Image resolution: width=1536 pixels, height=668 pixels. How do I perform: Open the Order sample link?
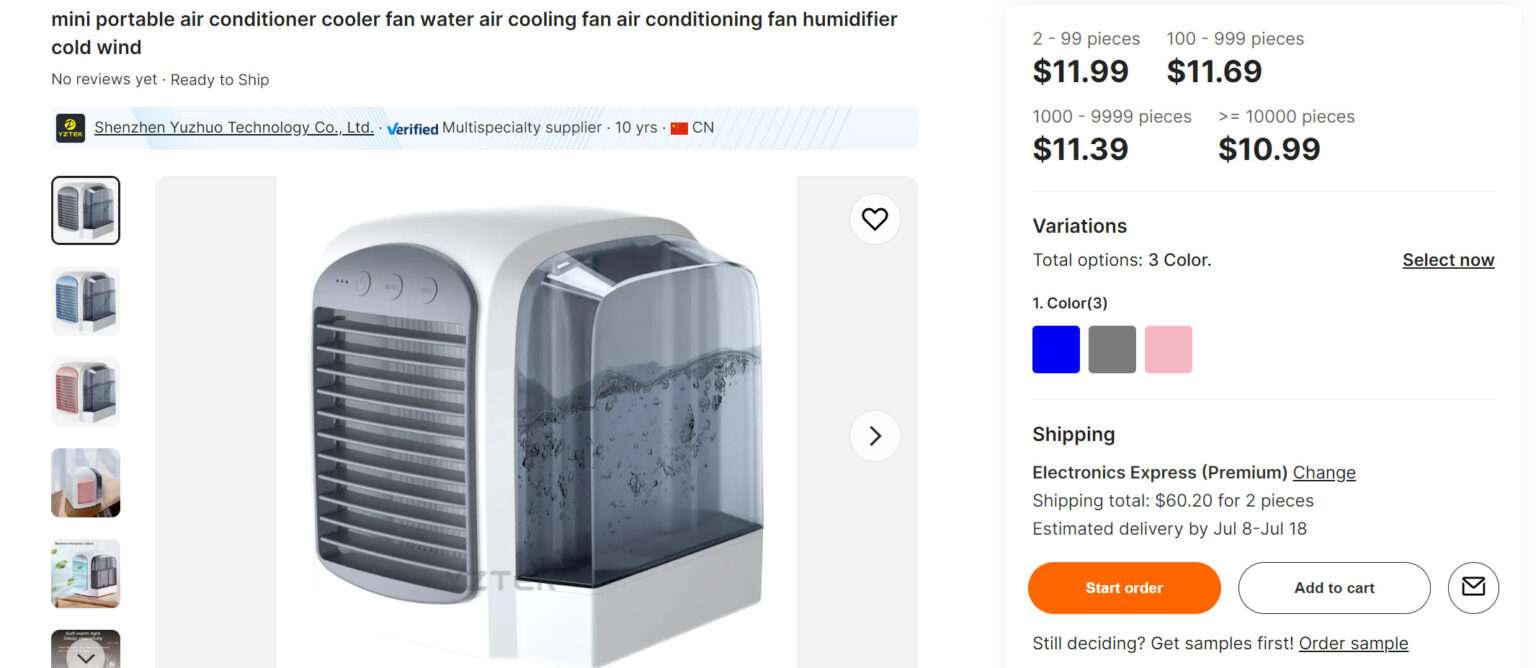coord(1352,643)
